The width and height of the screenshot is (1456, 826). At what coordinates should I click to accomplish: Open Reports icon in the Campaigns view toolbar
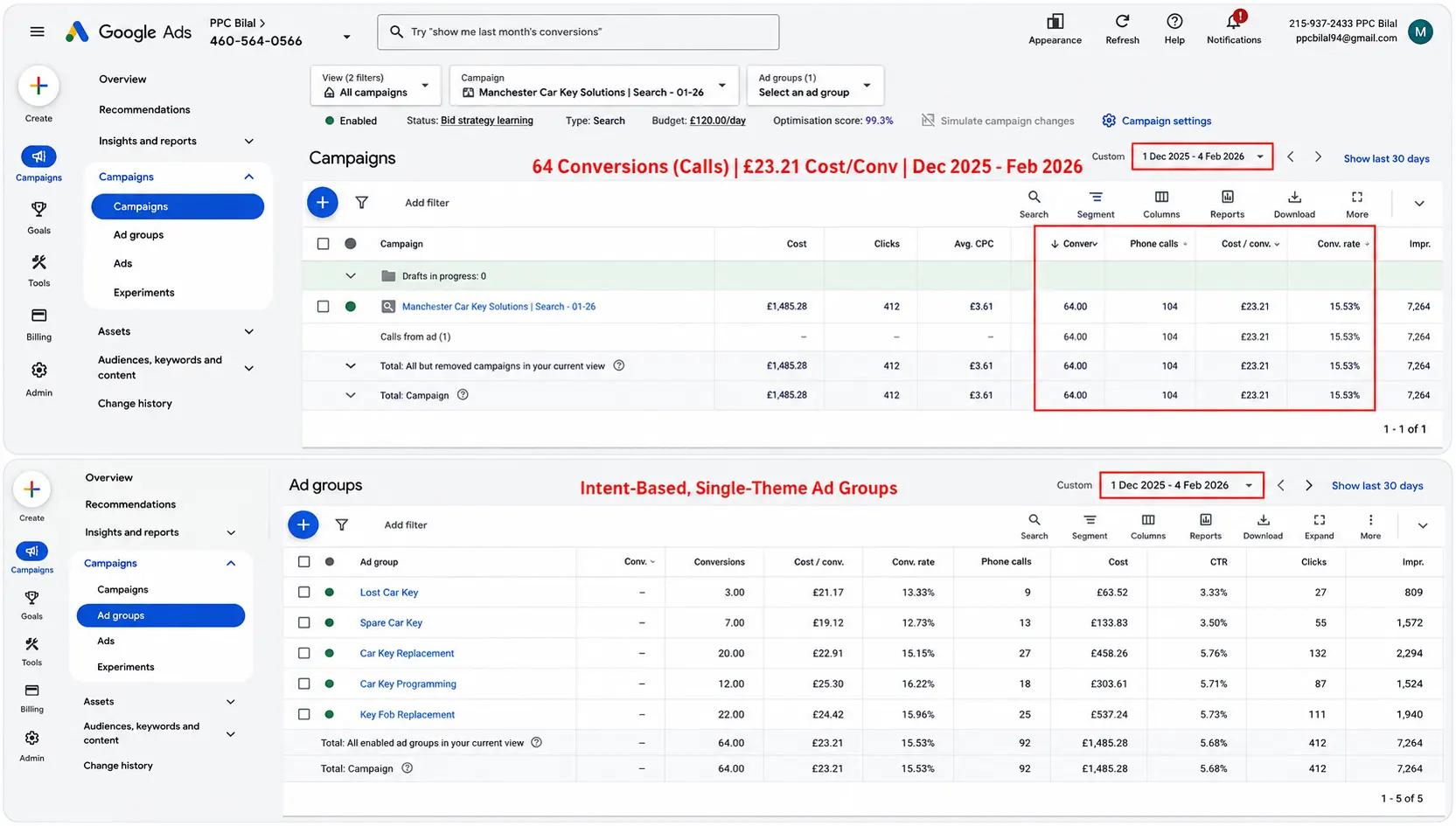(x=1227, y=198)
